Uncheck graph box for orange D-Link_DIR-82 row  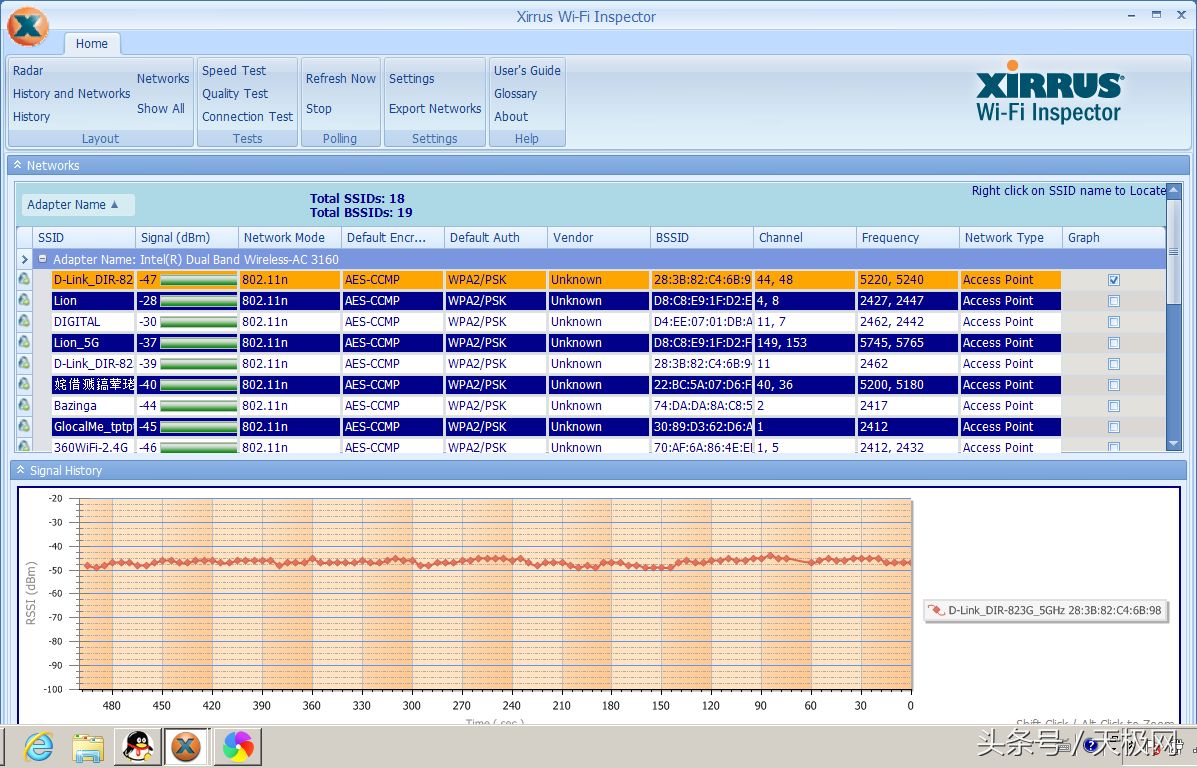click(x=1114, y=280)
